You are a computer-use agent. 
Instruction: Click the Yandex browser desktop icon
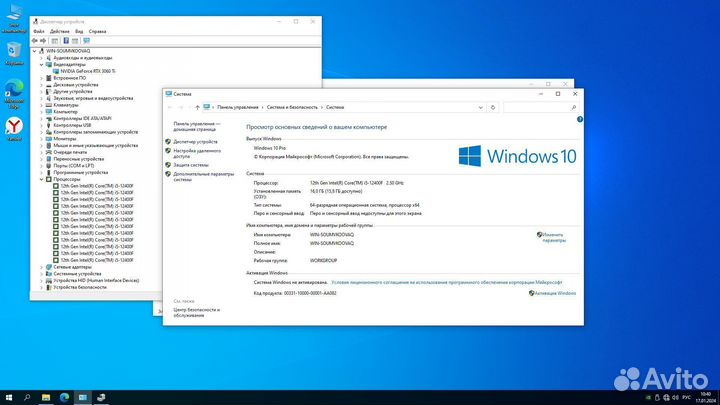pos(14,129)
